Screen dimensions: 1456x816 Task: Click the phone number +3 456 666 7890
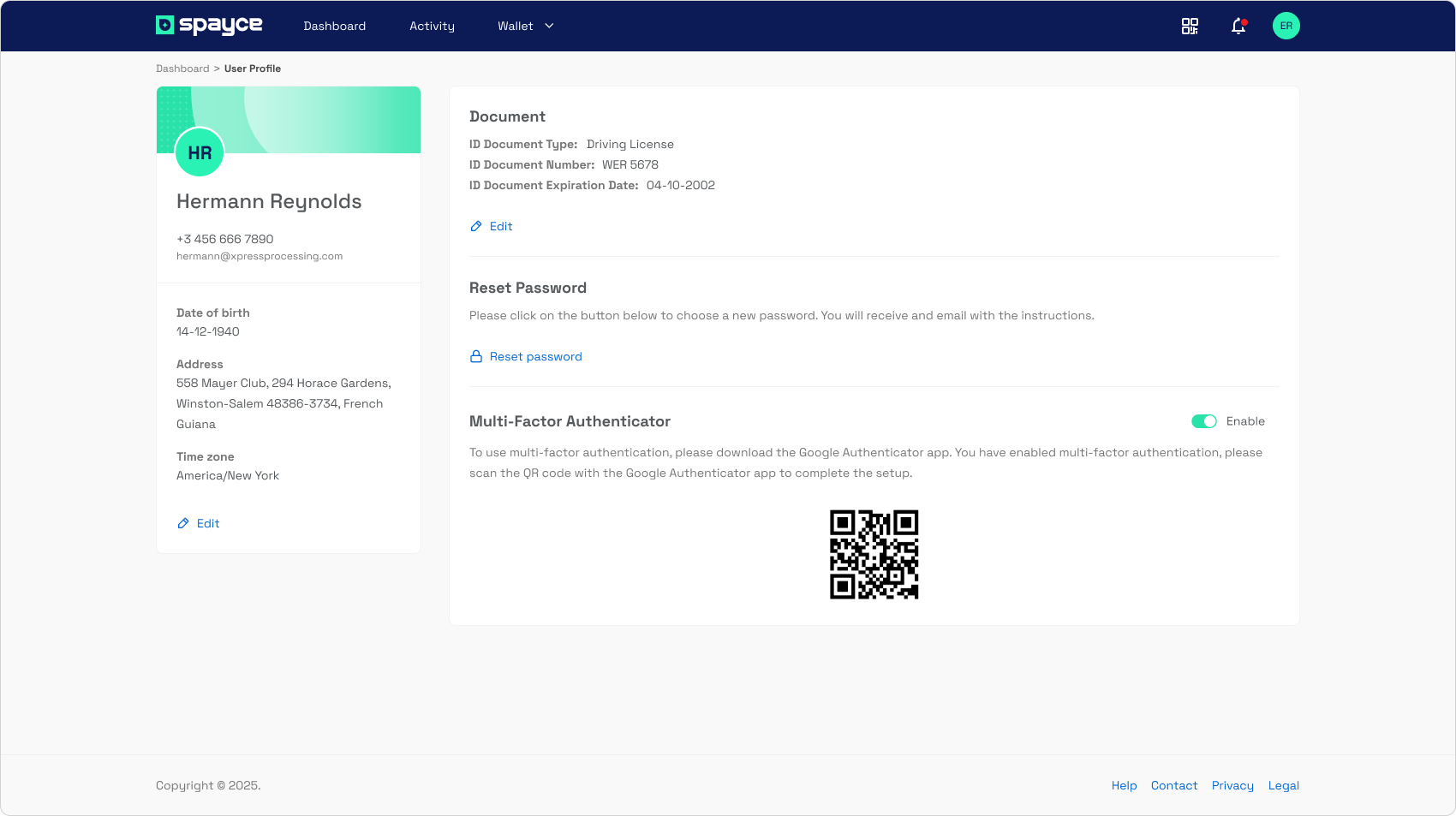(224, 239)
